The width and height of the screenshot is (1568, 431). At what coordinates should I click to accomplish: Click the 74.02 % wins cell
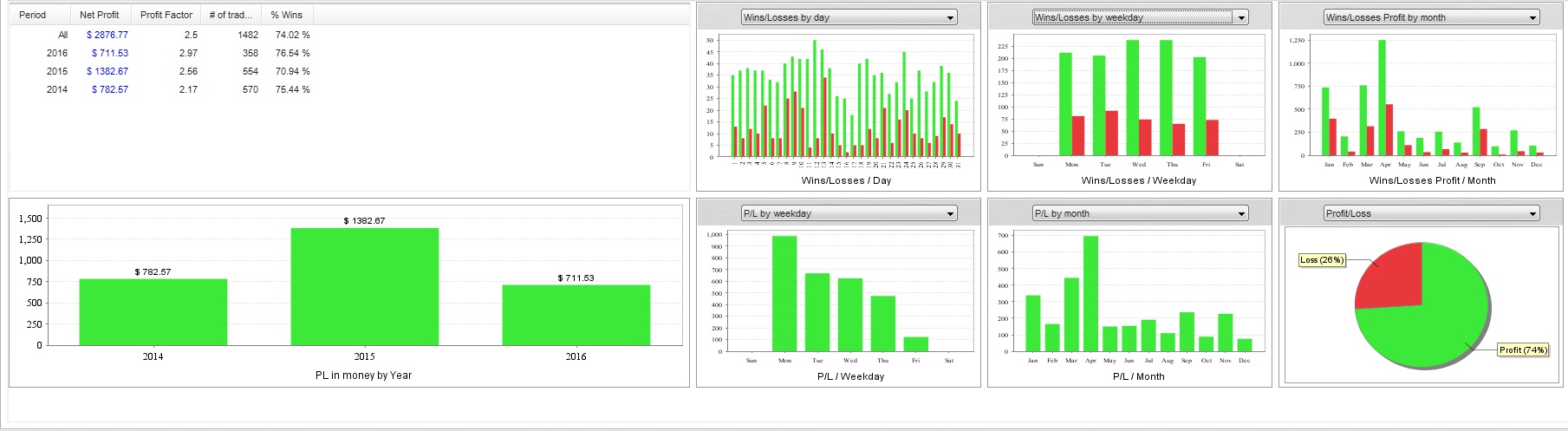(x=292, y=35)
